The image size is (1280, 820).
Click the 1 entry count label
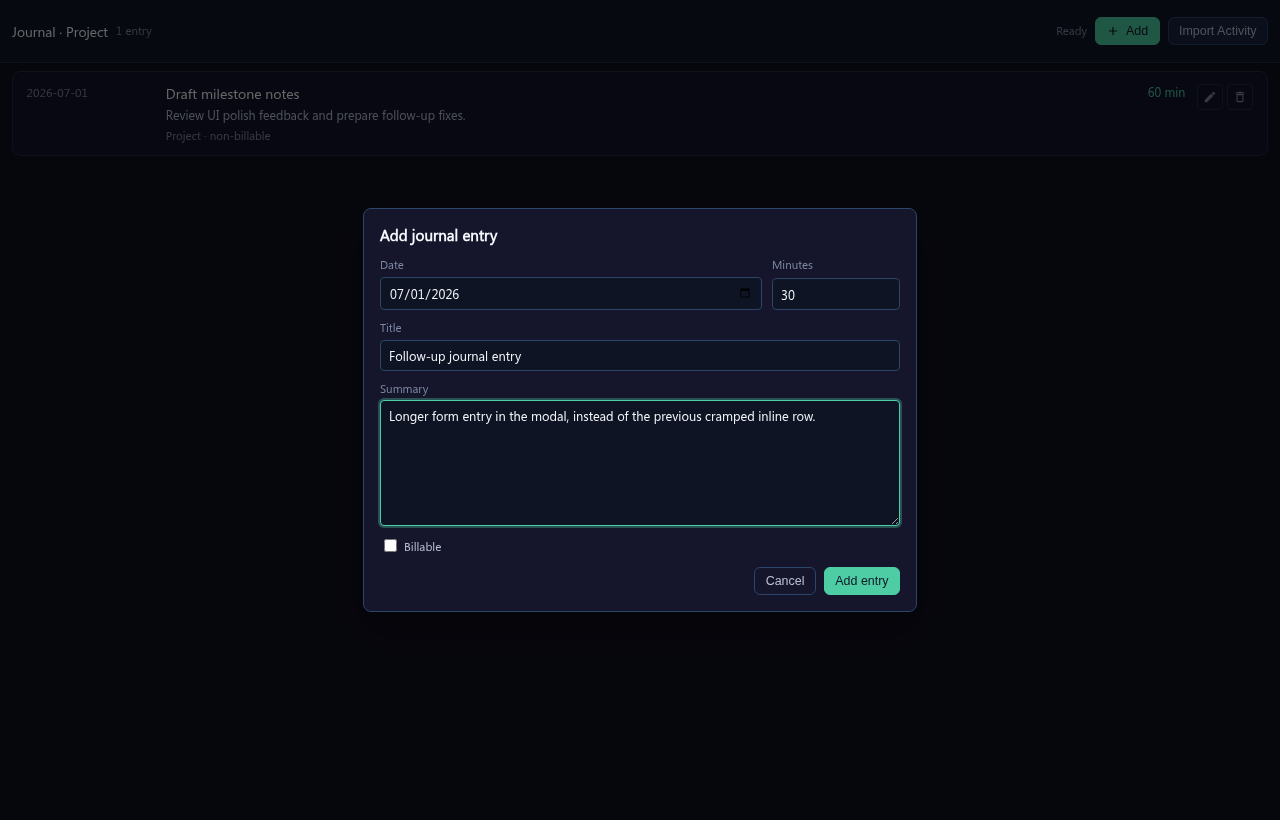tap(134, 31)
